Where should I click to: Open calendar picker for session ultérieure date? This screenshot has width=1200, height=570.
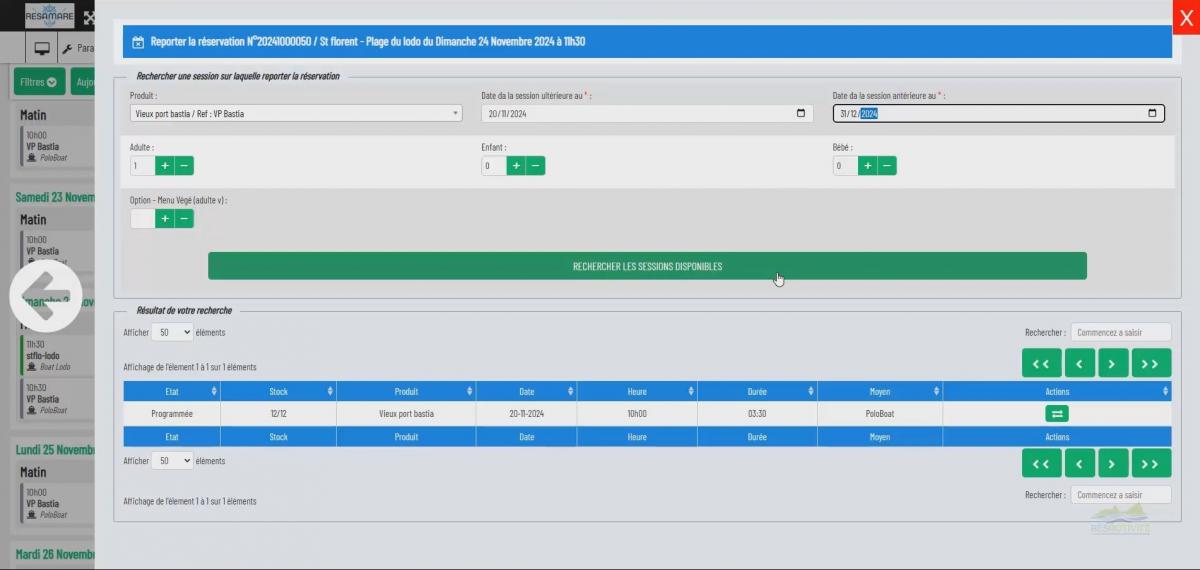[x=800, y=114]
